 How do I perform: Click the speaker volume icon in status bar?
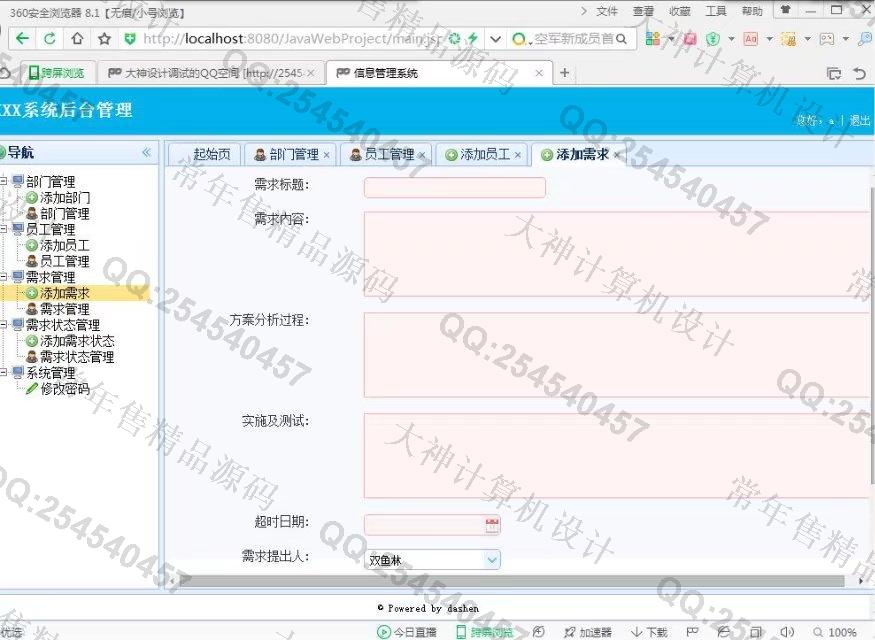tap(787, 632)
